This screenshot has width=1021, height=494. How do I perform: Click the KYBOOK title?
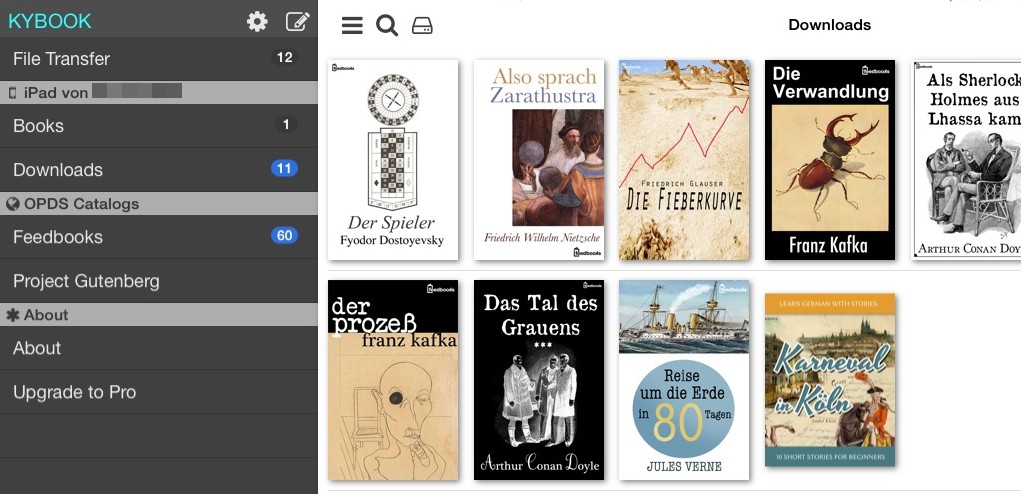49,21
